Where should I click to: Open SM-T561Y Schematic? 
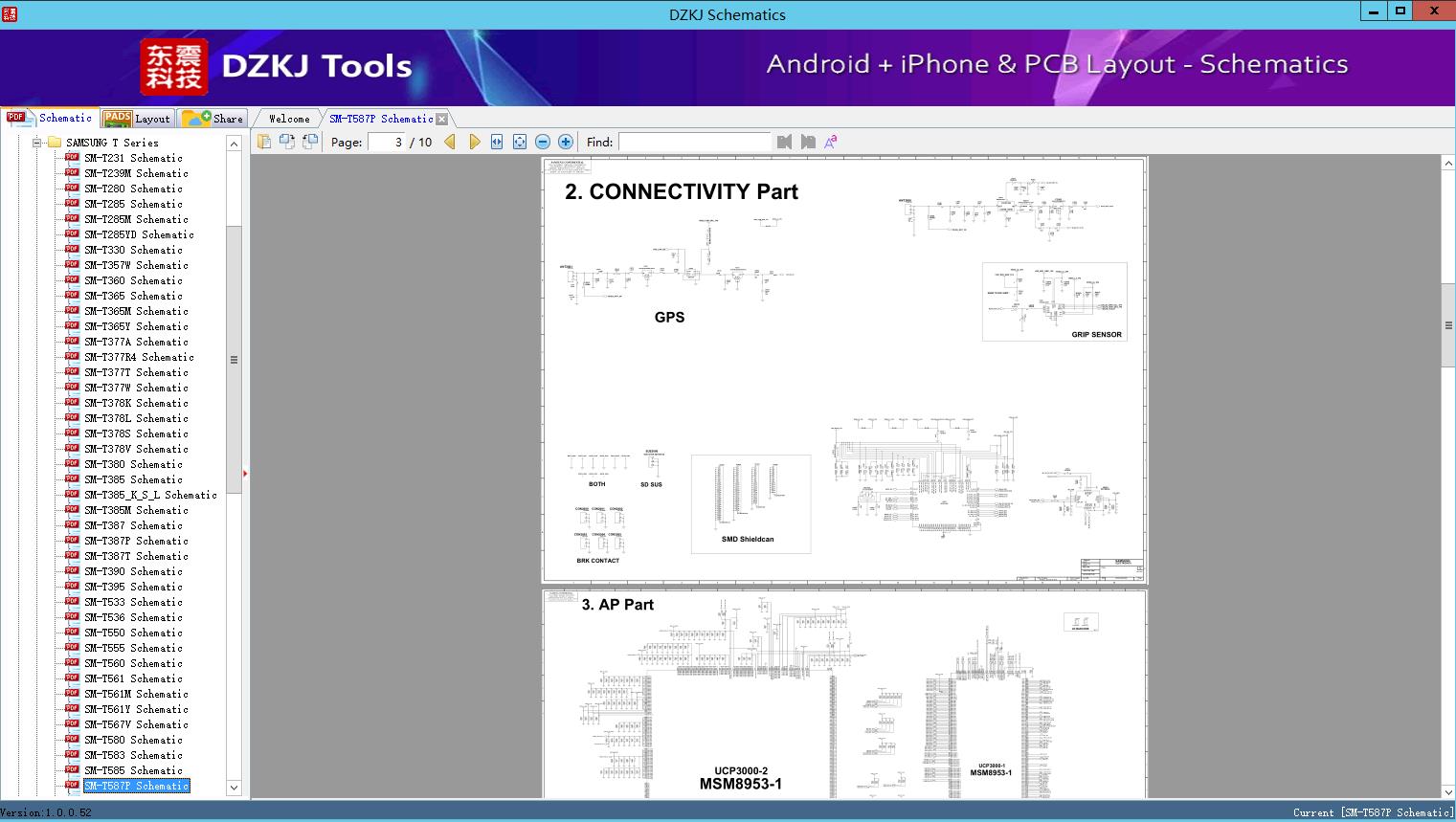click(x=136, y=709)
